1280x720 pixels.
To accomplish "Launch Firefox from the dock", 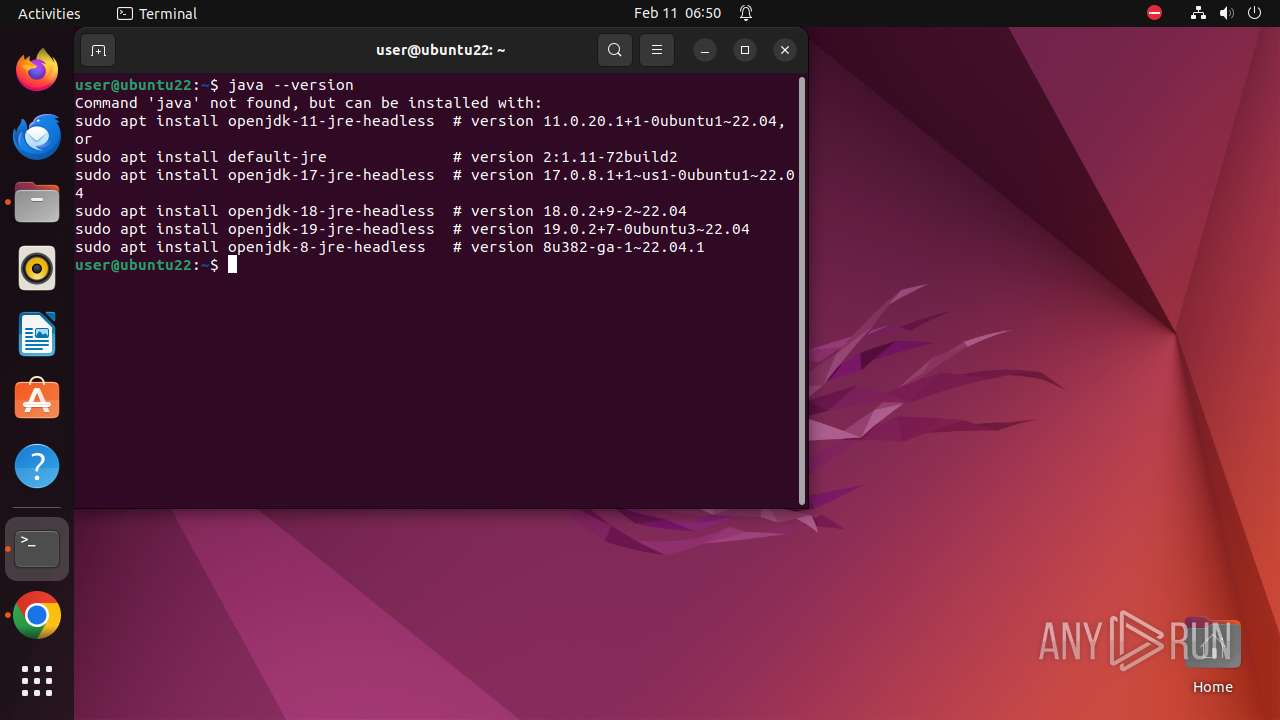I will [37, 70].
